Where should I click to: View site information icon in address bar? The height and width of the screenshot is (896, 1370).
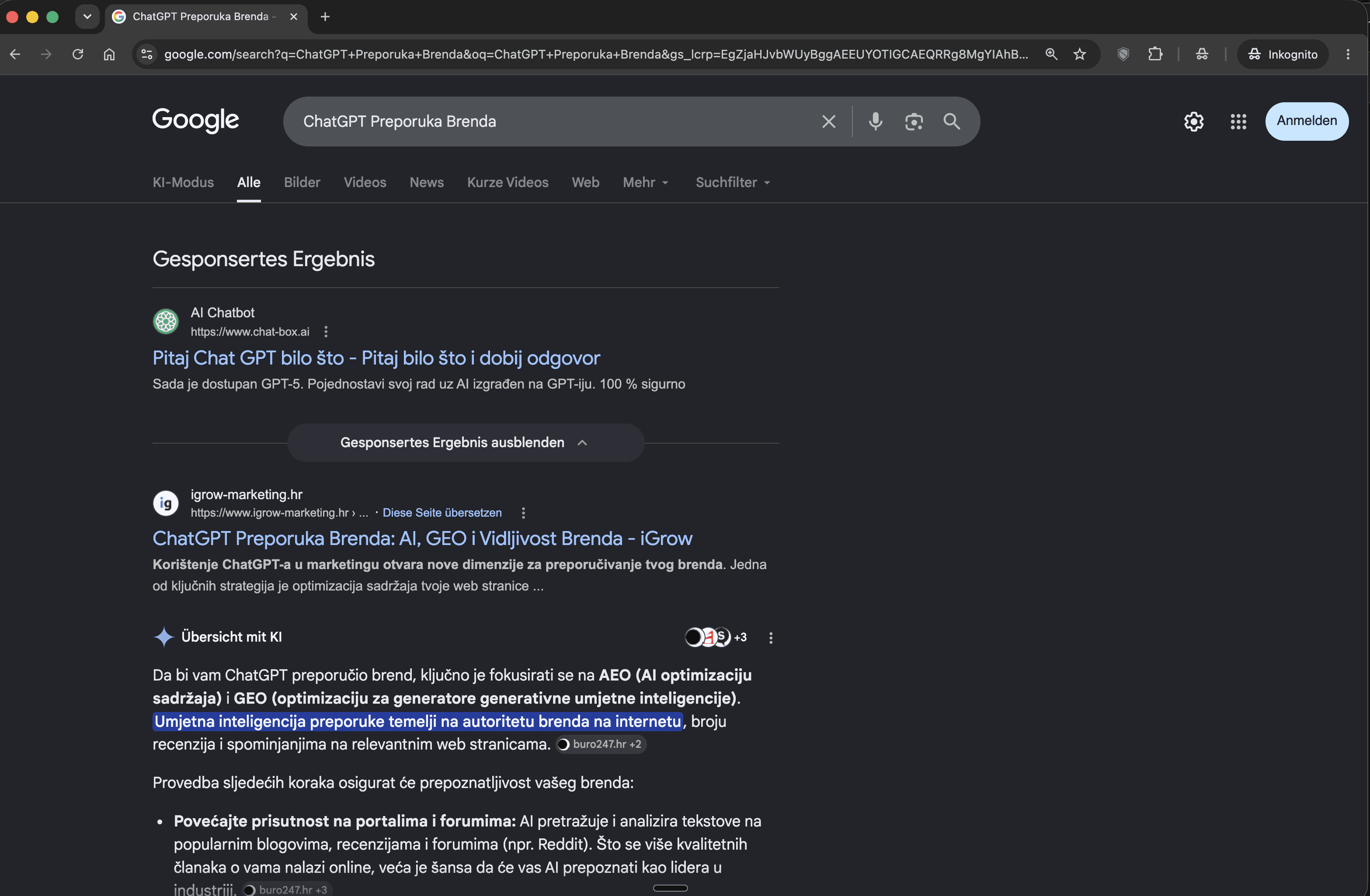click(x=147, y=54)
